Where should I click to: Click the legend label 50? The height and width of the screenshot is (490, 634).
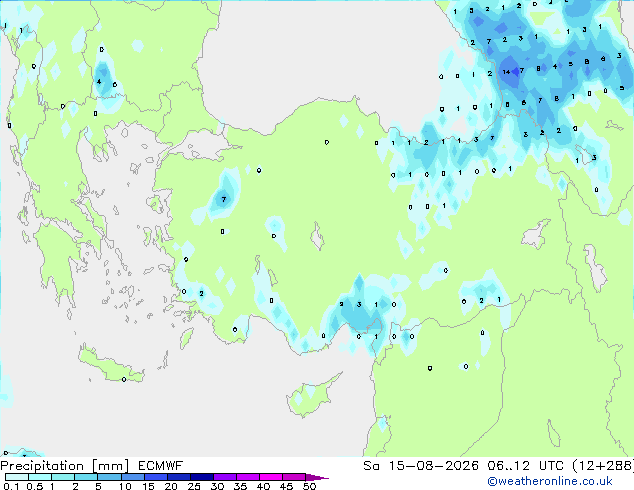309,486
